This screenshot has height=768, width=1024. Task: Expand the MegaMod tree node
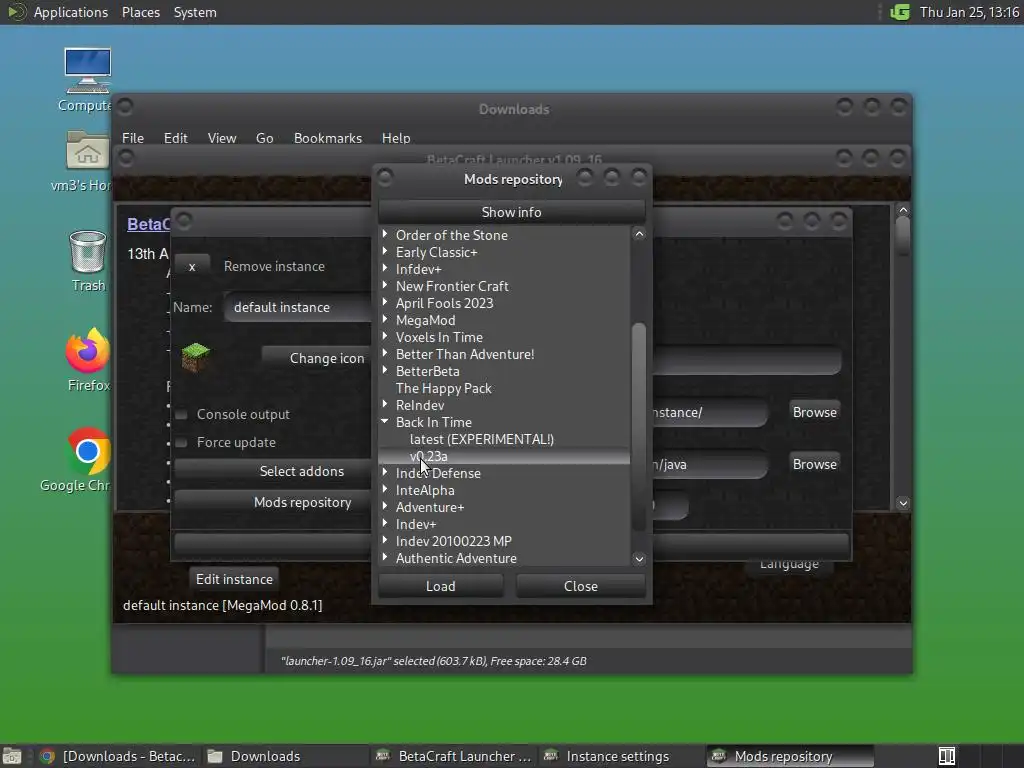pyautogui.click(x=385, y=319)
